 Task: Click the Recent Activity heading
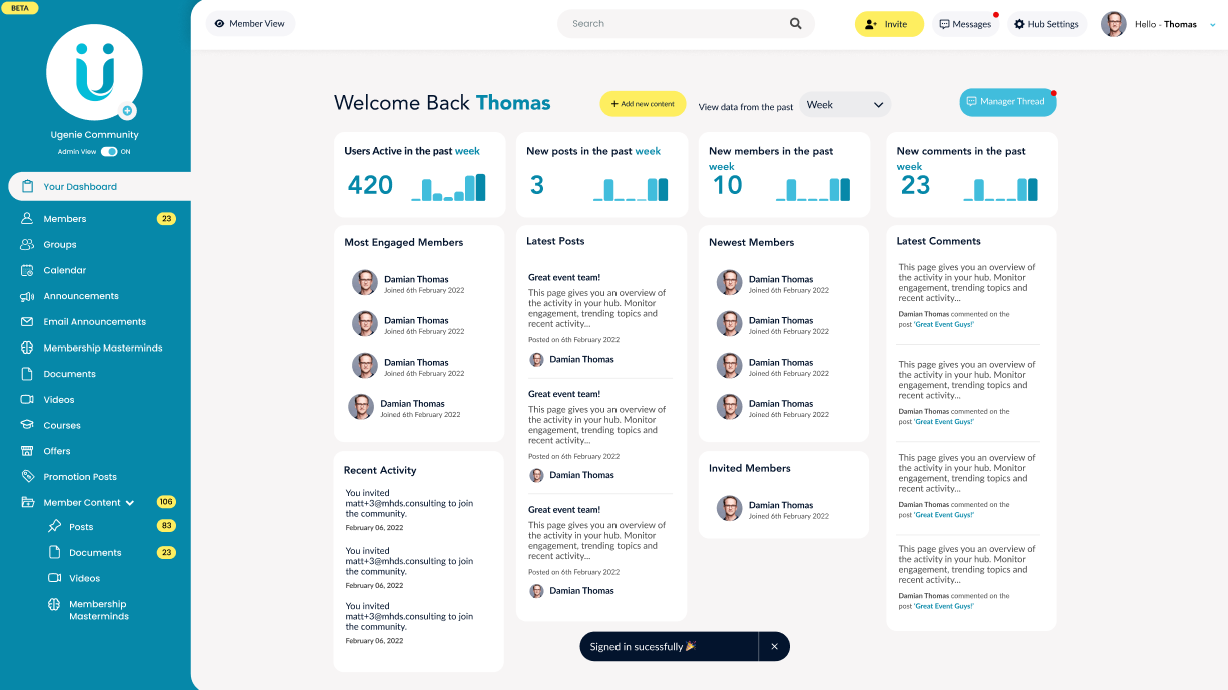pos(380,470)
